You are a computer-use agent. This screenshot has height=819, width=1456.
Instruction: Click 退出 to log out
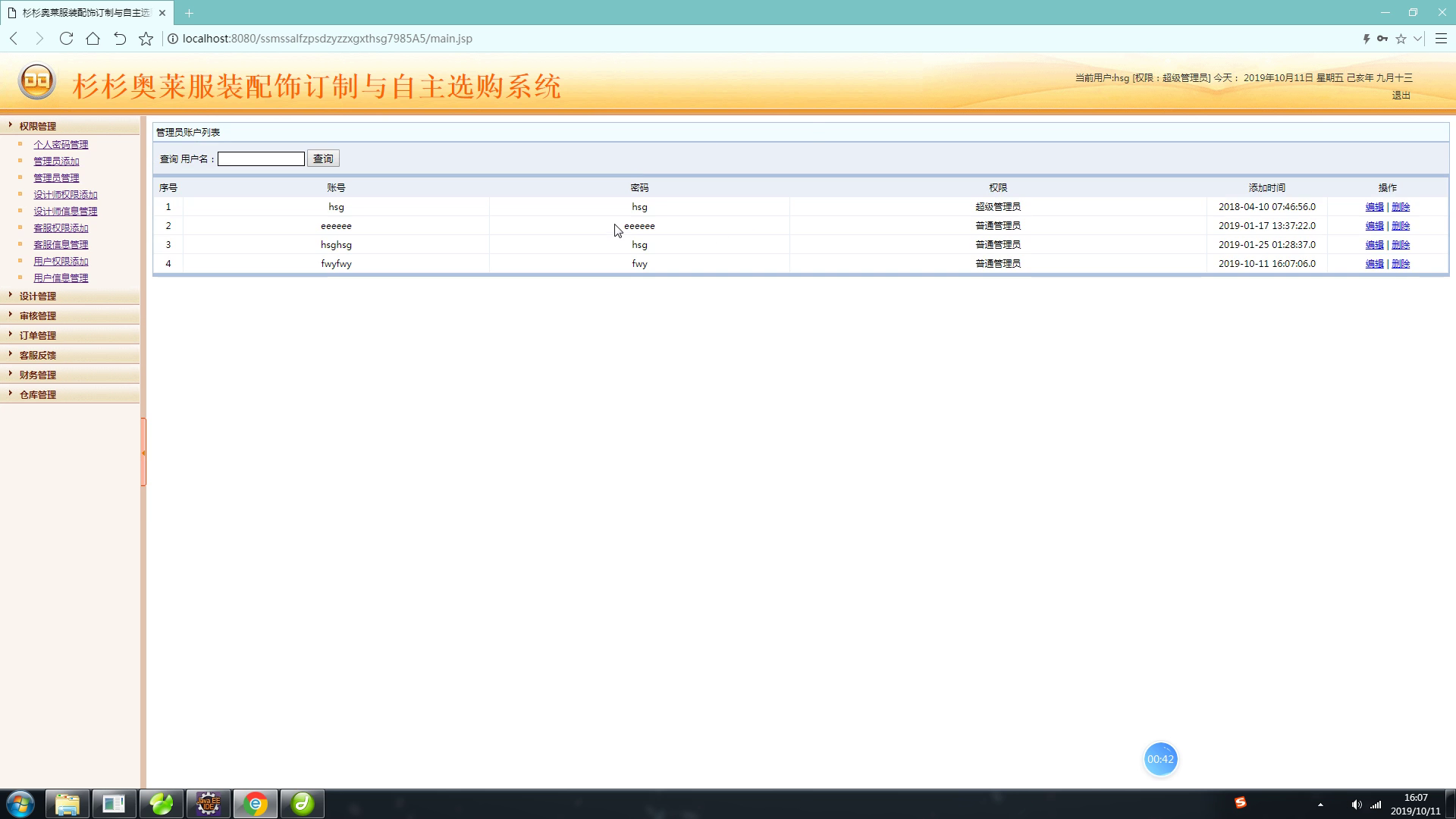click(1401, 96)
